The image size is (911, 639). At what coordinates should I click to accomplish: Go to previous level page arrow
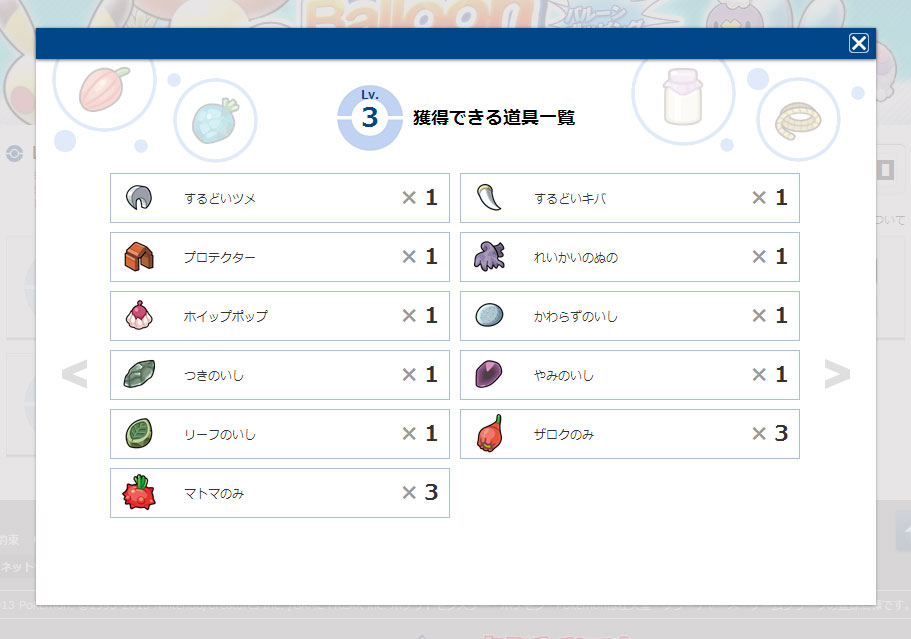pos(74,374)
